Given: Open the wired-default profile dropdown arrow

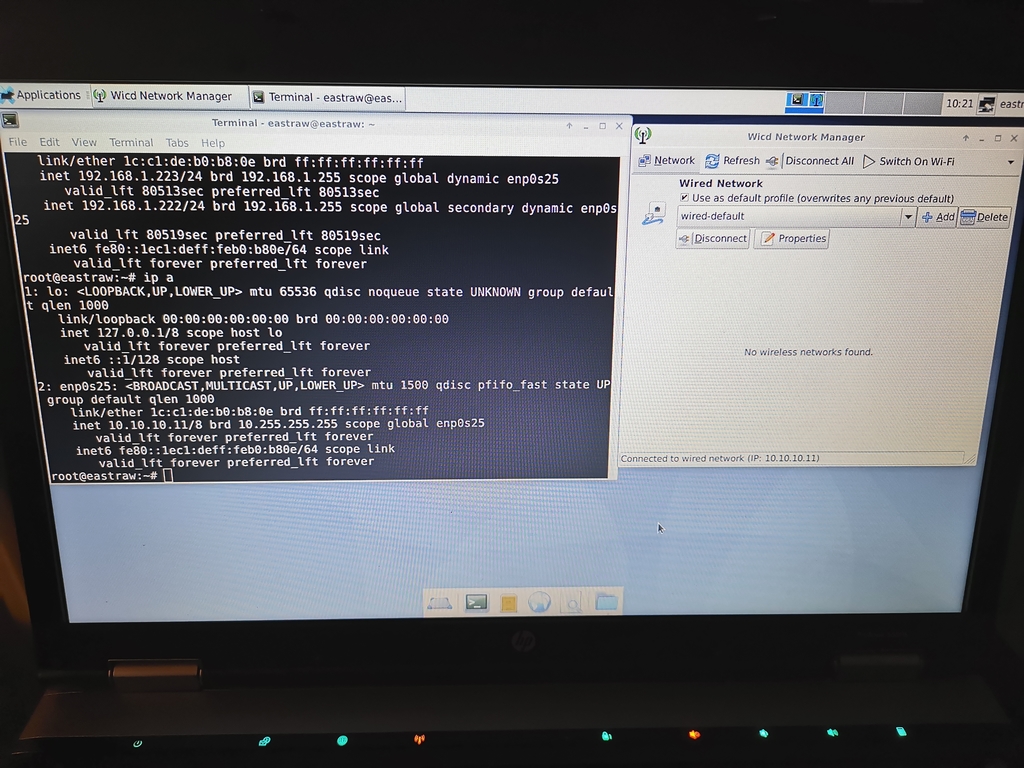Looking at the screenshot, I should 908,216.
